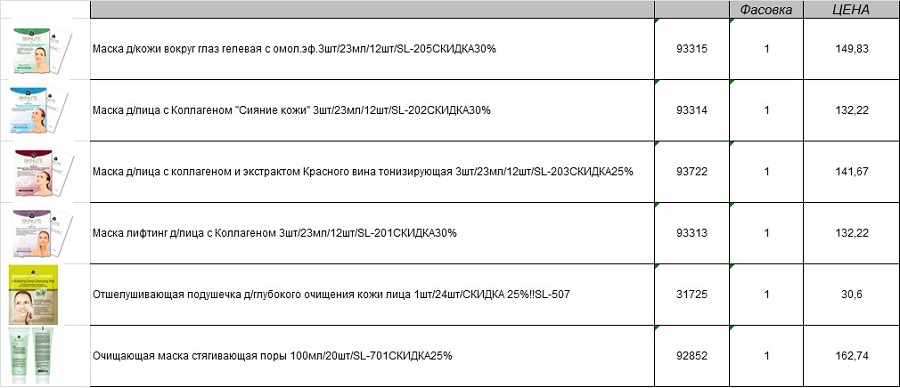The width and height of the screenshot is (900, 388).
Task: Select the Отшелушивающая подушечка SL-507 cell
Action: 372,294
